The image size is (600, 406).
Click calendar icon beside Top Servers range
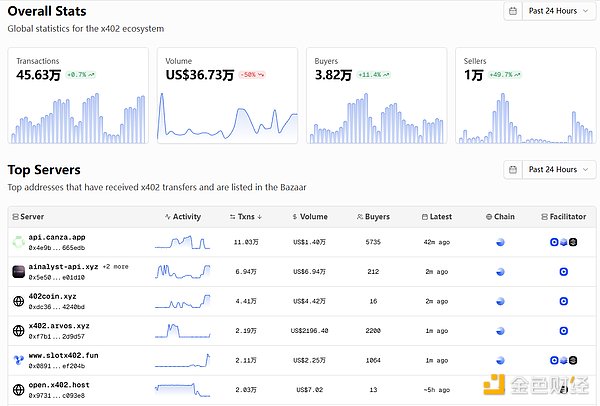514,170
